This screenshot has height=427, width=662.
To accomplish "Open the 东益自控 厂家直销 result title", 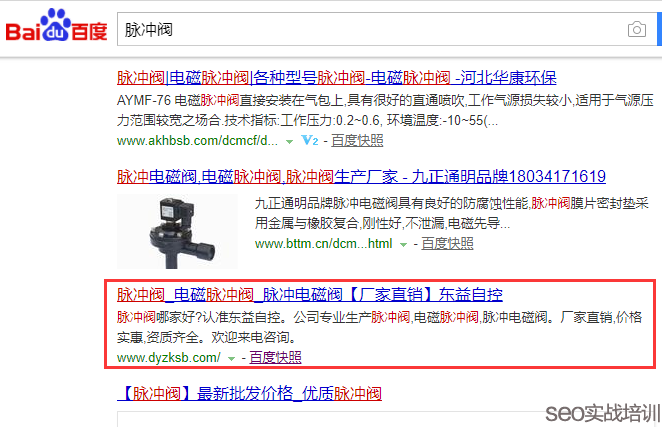I will click(309, 295).
